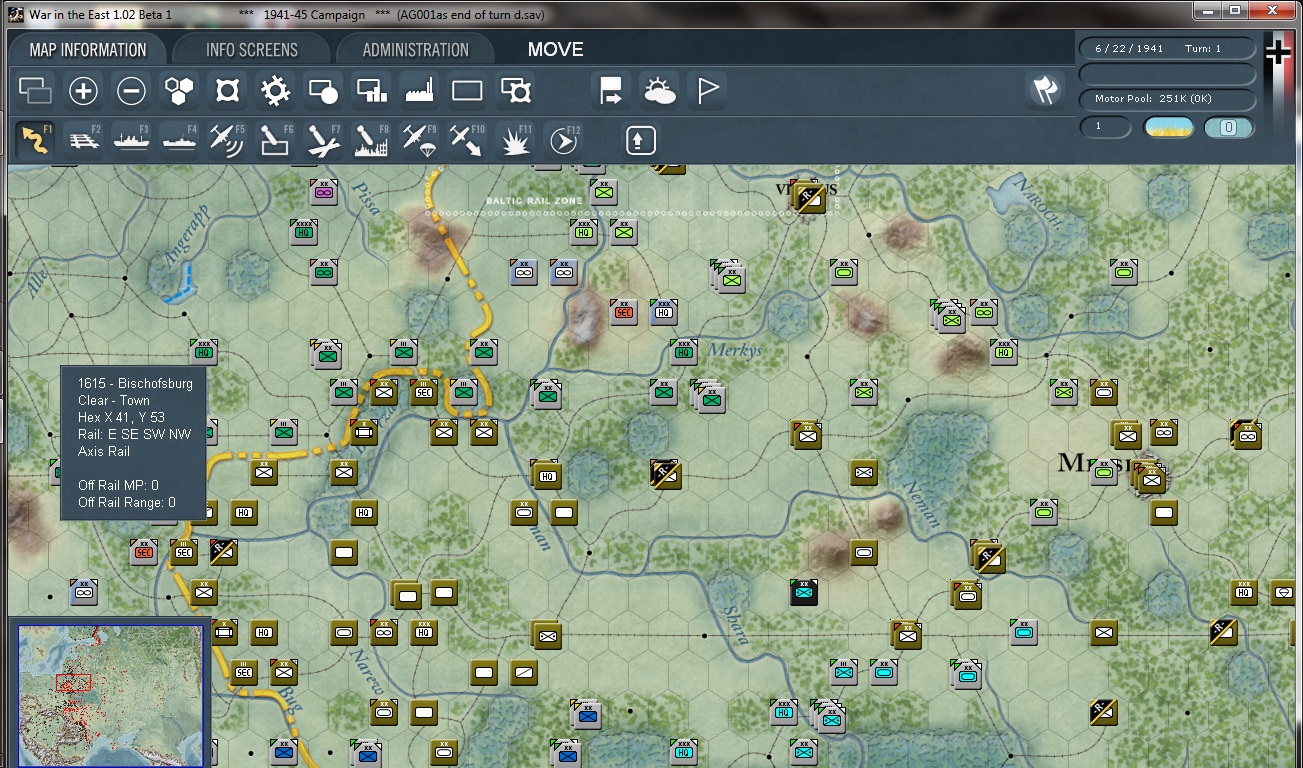Select the F1 move mode
This screenshot has width=1303, height=768.
[35, 140]
